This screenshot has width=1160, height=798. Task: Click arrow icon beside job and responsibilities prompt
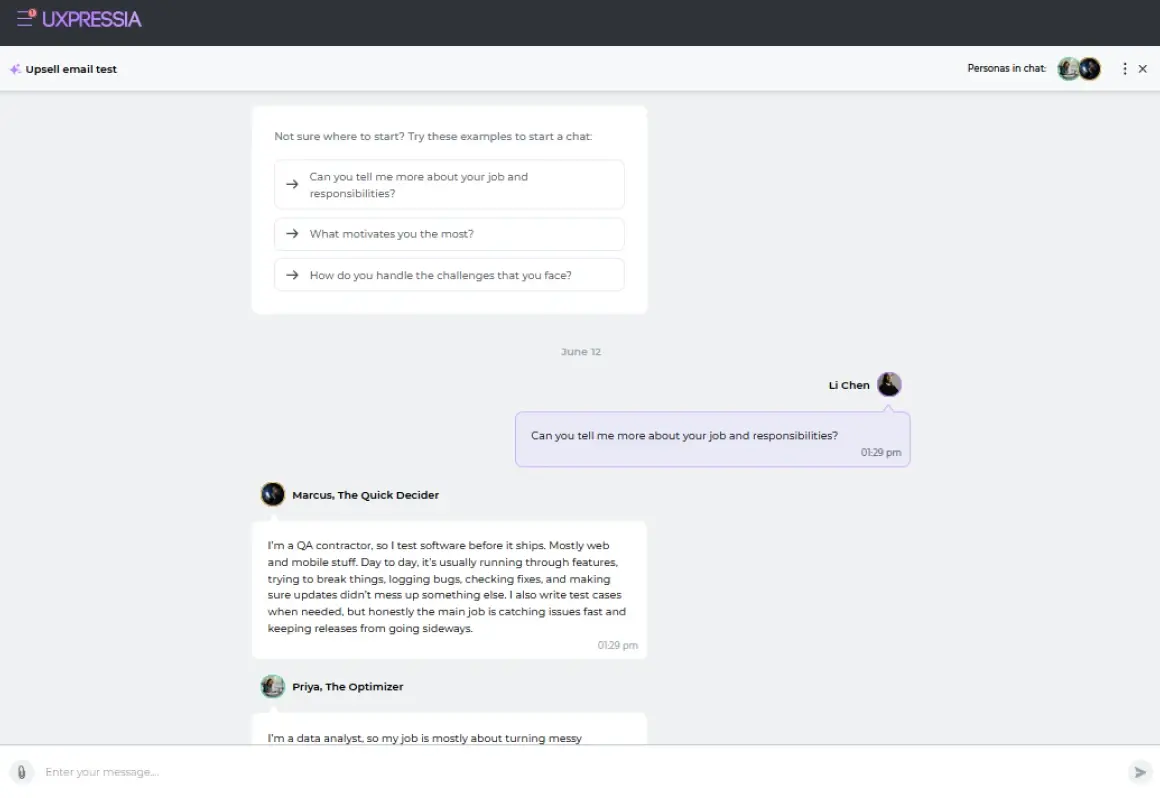[292, 184]
